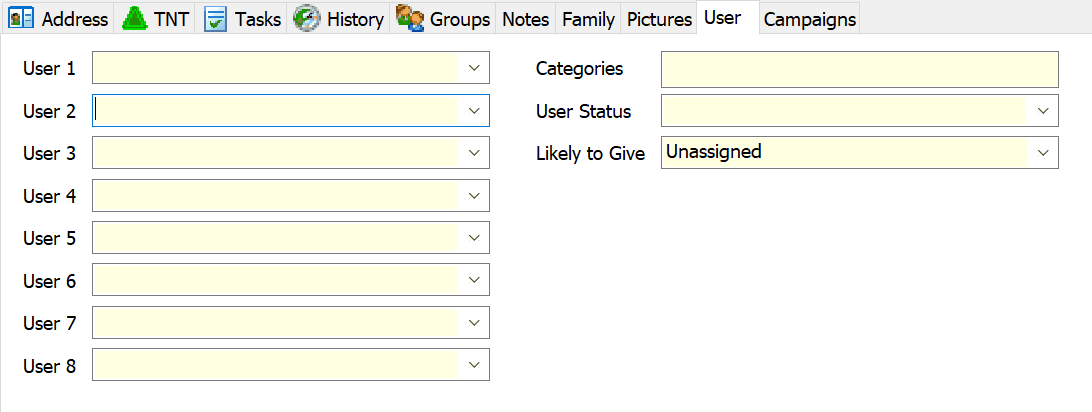Switch to the Family tab
Image resolution: width=1092 pixels, height=412 pixels.
tap(588, 19)
